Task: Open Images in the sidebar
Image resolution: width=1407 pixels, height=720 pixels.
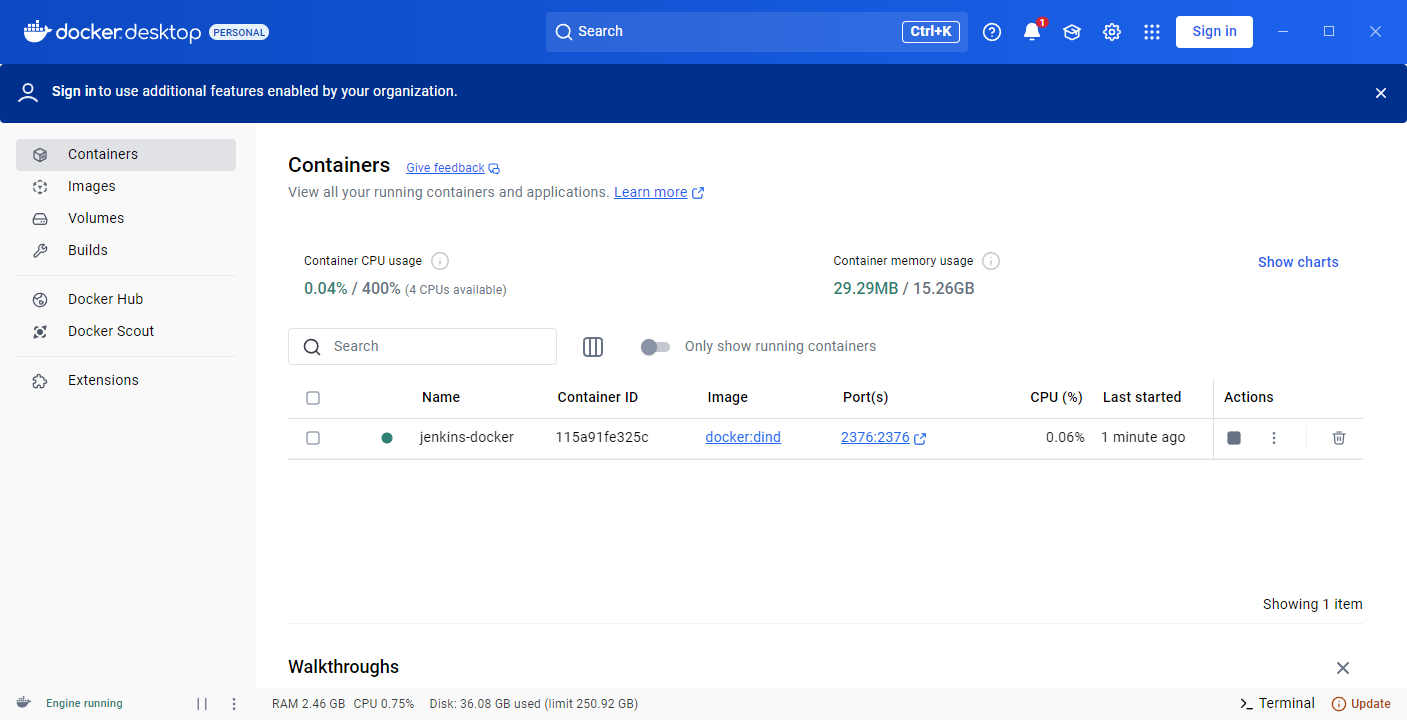Action: (x=126, y=187)
